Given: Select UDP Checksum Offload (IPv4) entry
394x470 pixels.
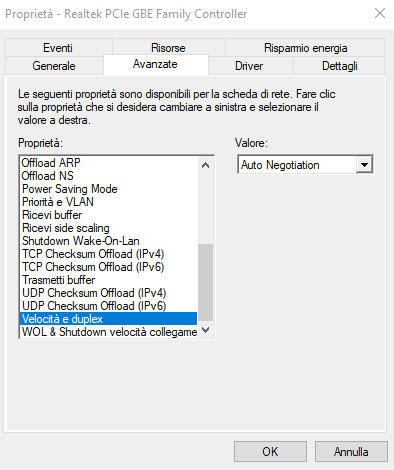Looking at the screenshot, I should click(109, 293).
